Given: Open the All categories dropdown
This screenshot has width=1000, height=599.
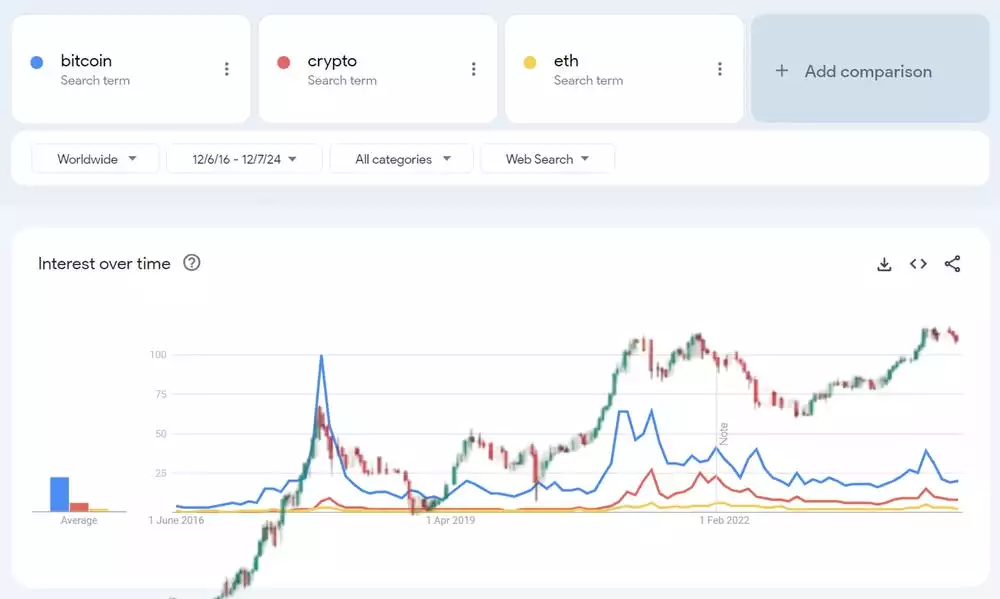Looking at the screenshot, I should [401, 158].
